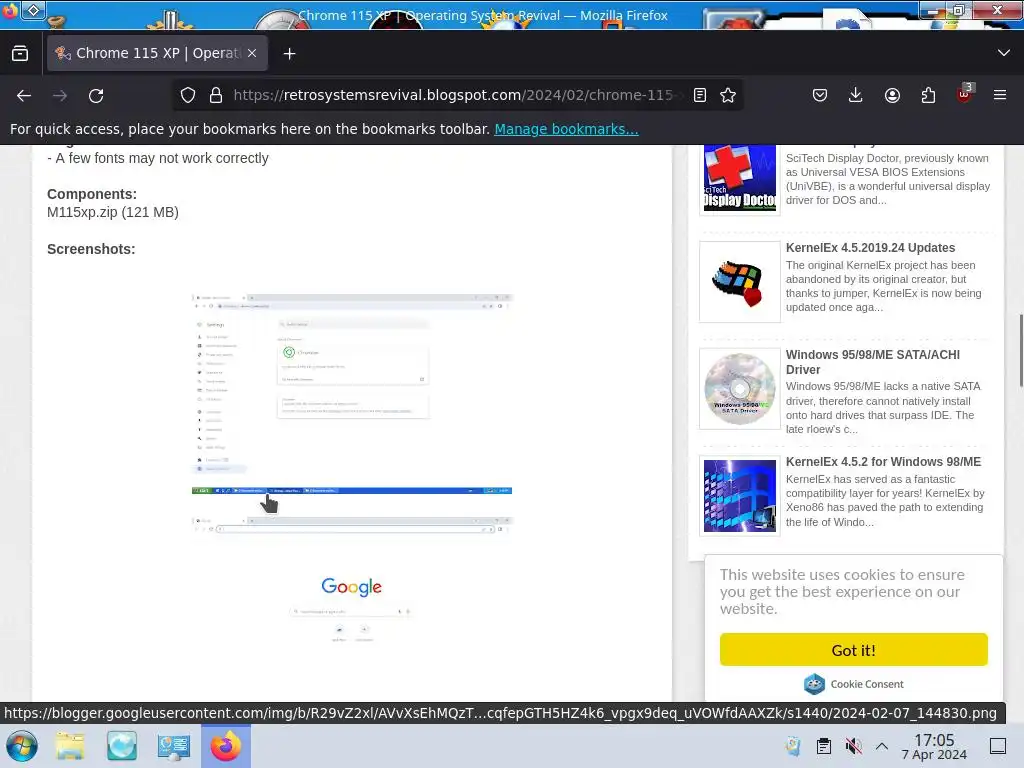Click the M115xp.zip (121 MB) text
This screenshot has height=768, width=1024.
click(x=112, y=212)
